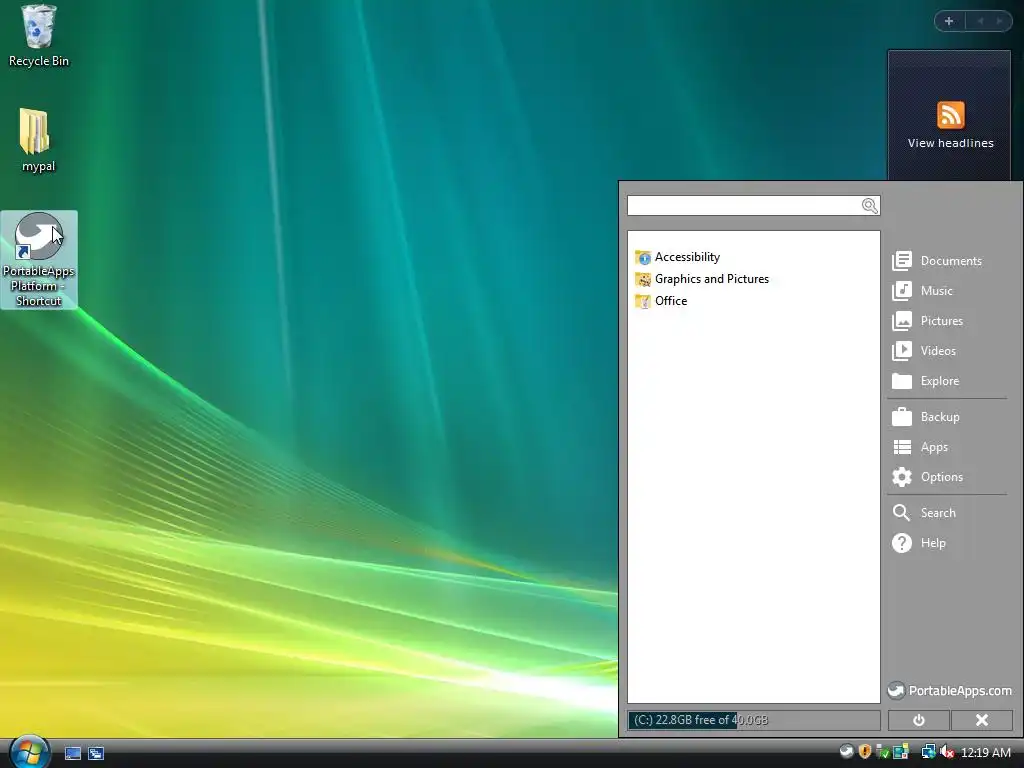Expand the Graphics and Pictures category
Screen dimensions: 1024x768
click(x=701, y=280)
